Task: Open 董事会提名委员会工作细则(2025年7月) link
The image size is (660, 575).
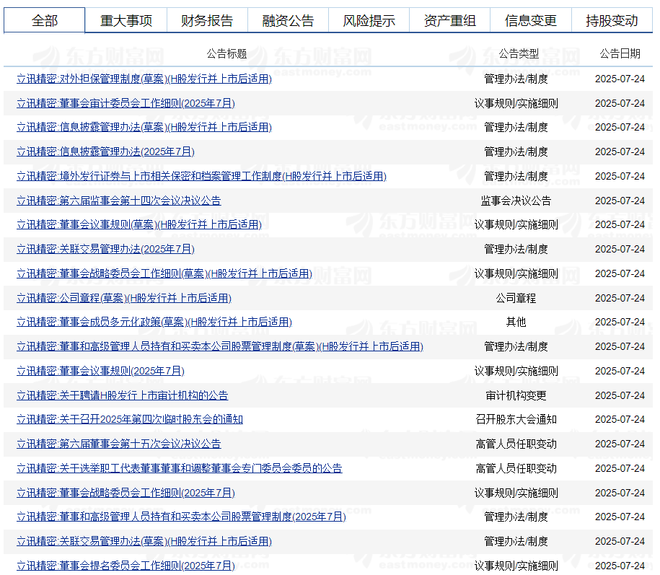Action: coord(125,565)
